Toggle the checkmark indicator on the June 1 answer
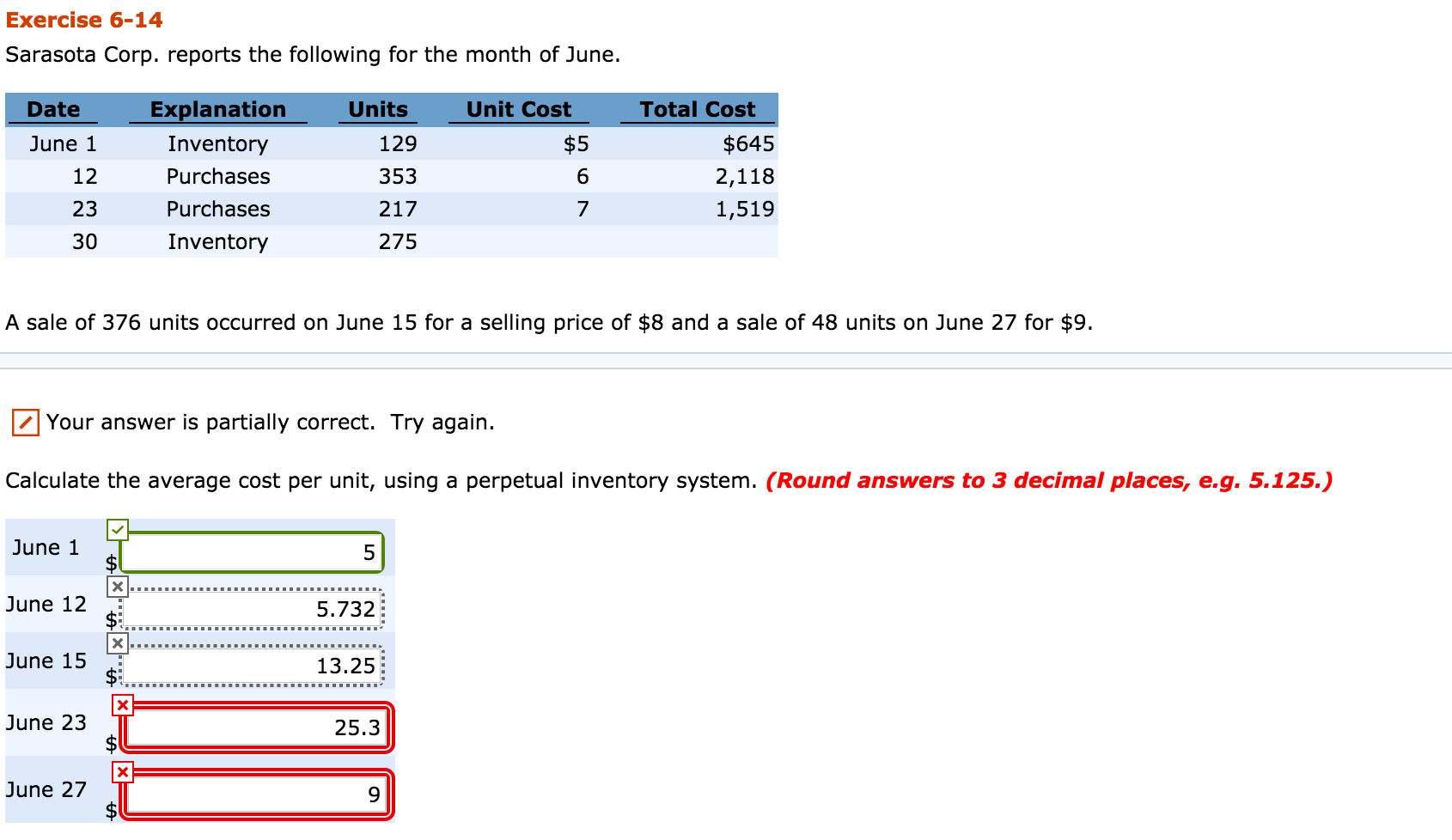The width and height of the screenshot is (1452, 840). [x=118, y=527]
